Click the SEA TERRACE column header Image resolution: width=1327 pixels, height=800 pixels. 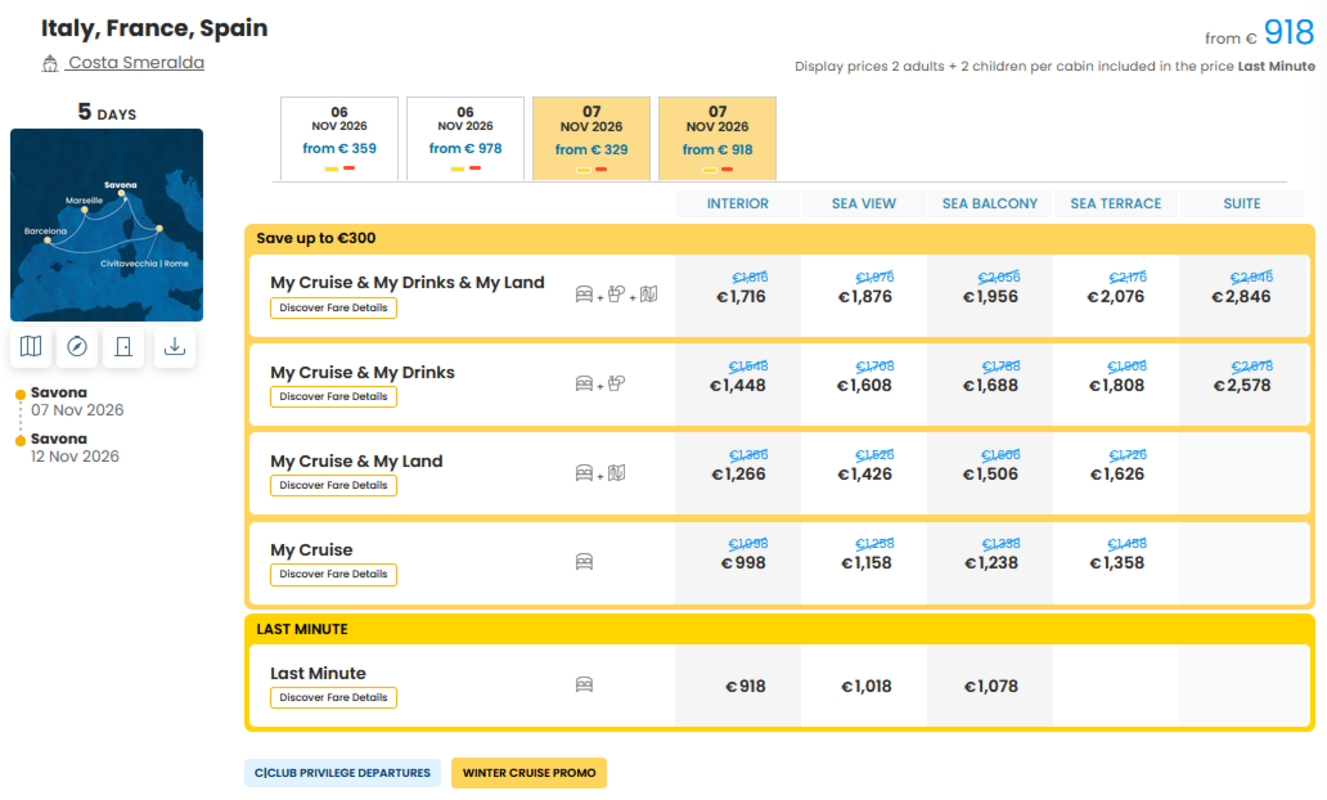(x=1116, y=204)
